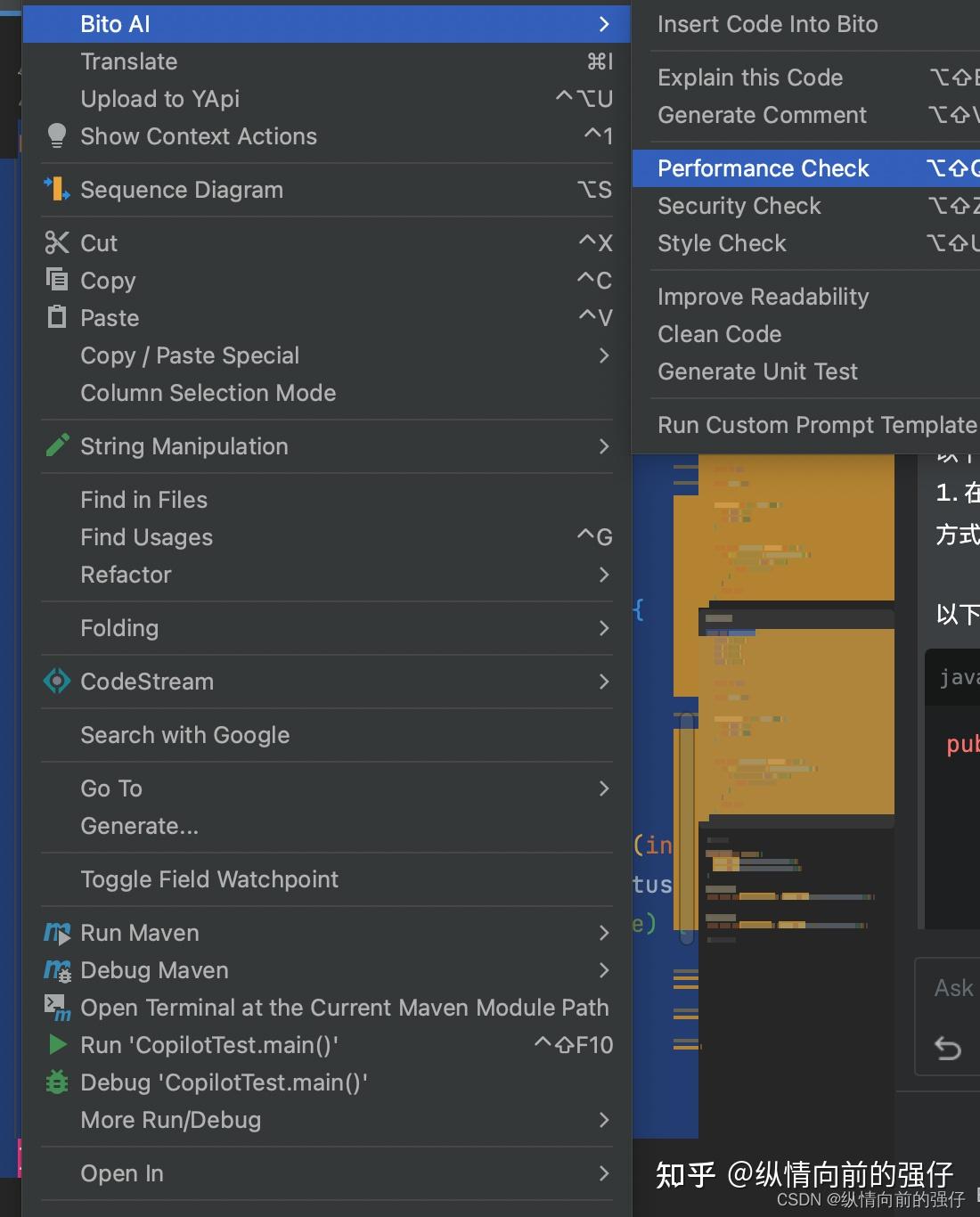
Task: Choose Generate Unit Test option
Action: pyautogui.click(x=757, y=372)
